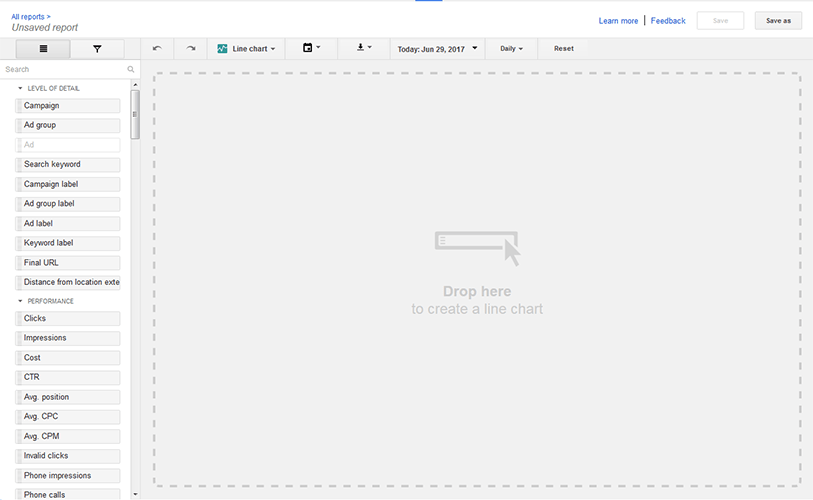Image resolution: width=813 pixels, height=500 pixels.
Task: Focus the Search input field
Action: (x=65, y=70)
